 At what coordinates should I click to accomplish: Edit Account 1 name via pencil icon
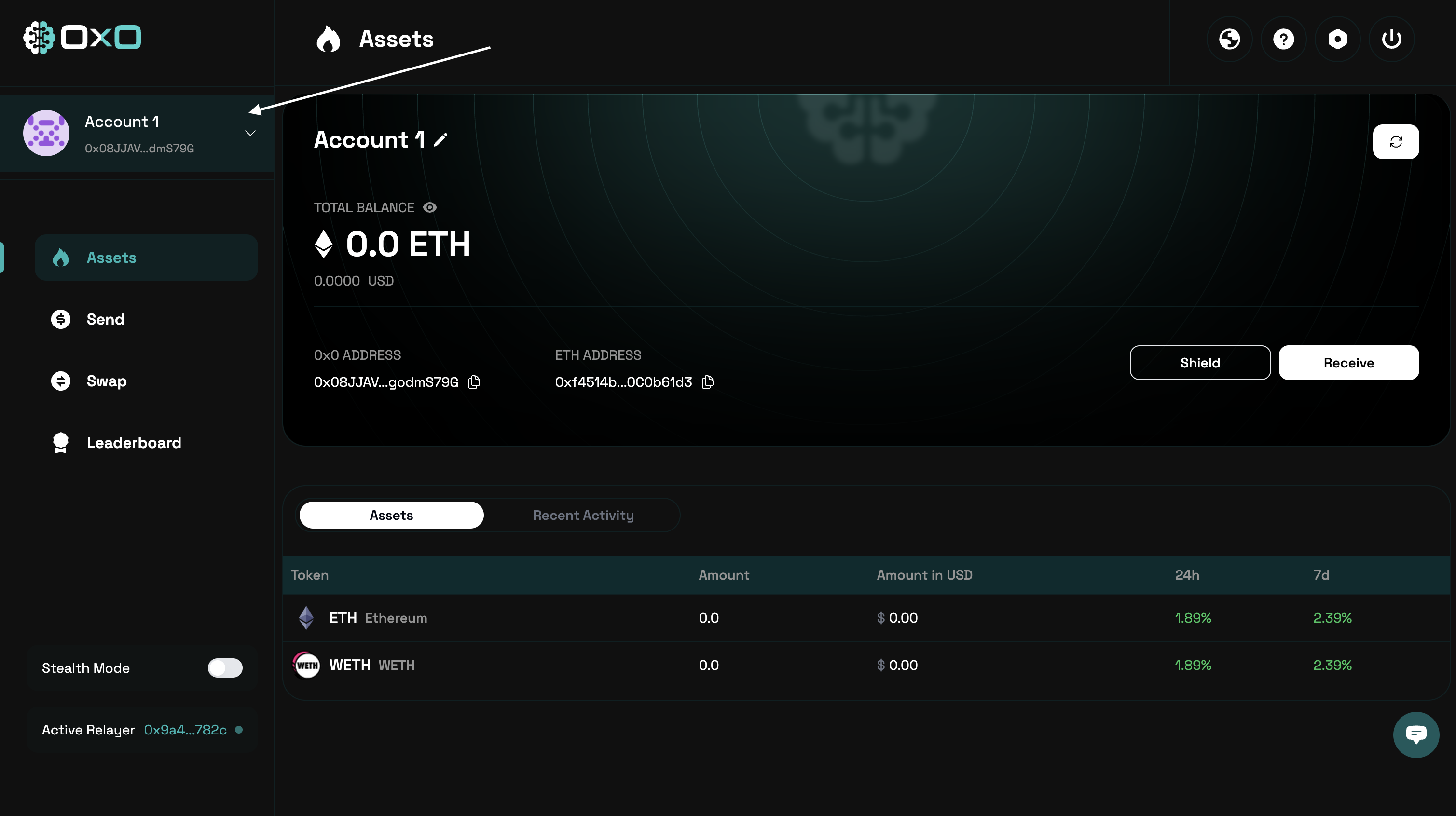pos(440,139)
